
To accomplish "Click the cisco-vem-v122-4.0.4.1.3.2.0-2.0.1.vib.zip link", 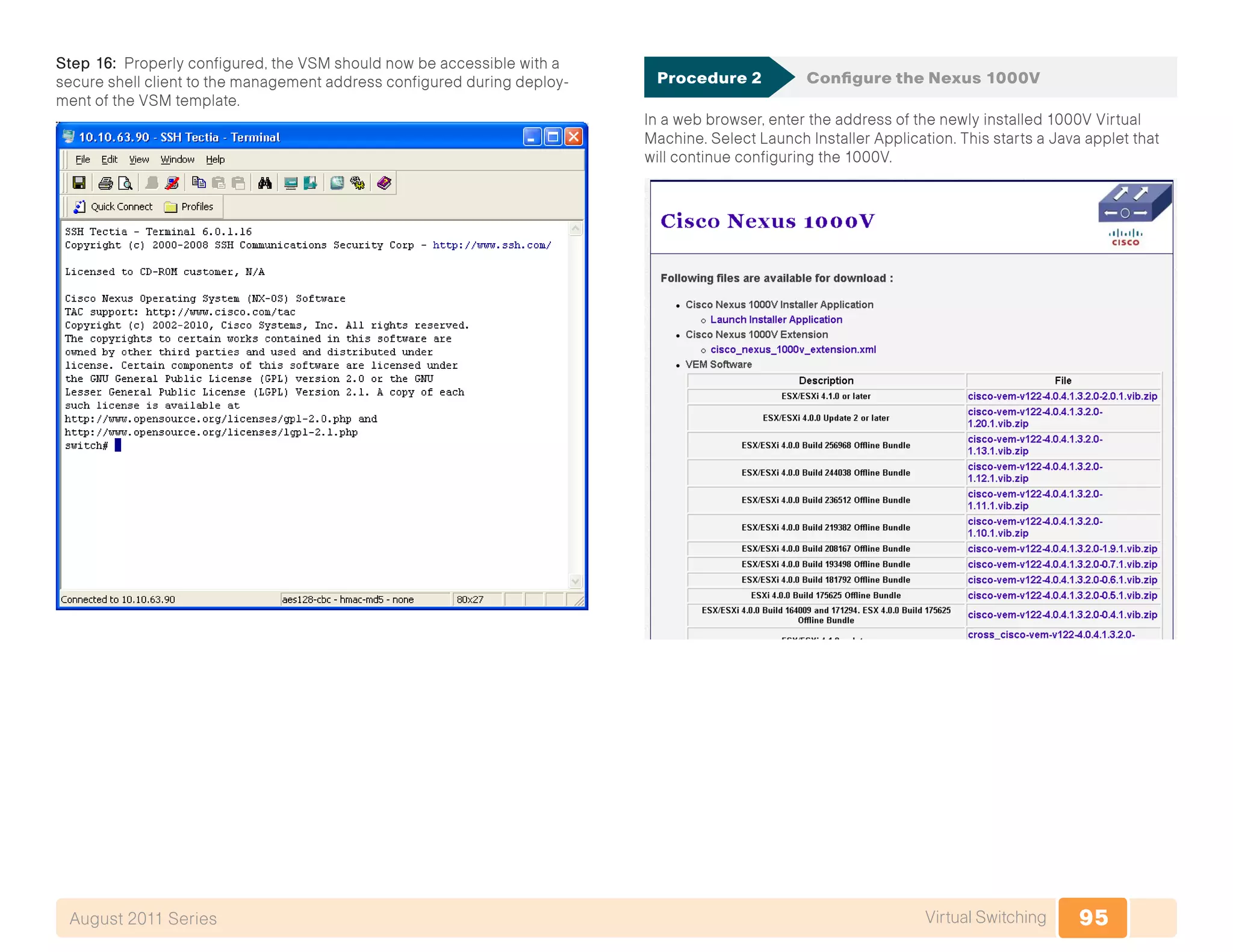I will pos(1063,397).
